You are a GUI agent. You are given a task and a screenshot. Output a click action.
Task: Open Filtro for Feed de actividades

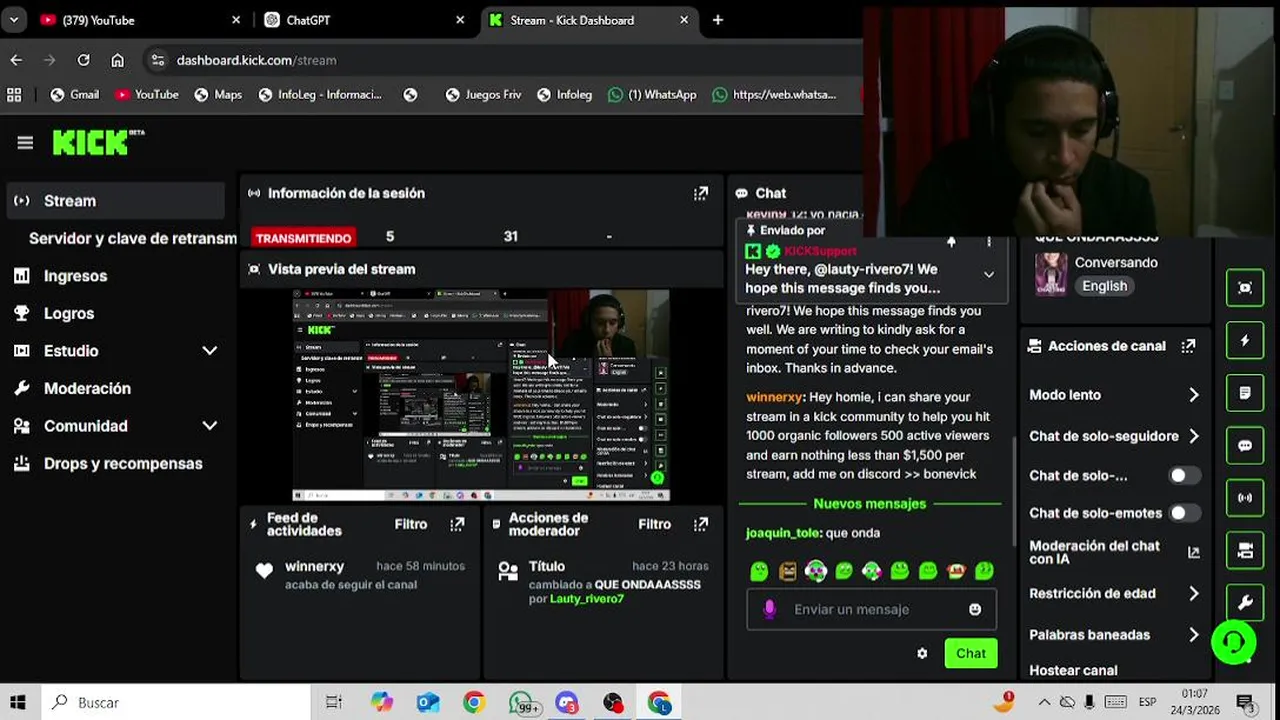pyautogui.click(x=410, y=524)
